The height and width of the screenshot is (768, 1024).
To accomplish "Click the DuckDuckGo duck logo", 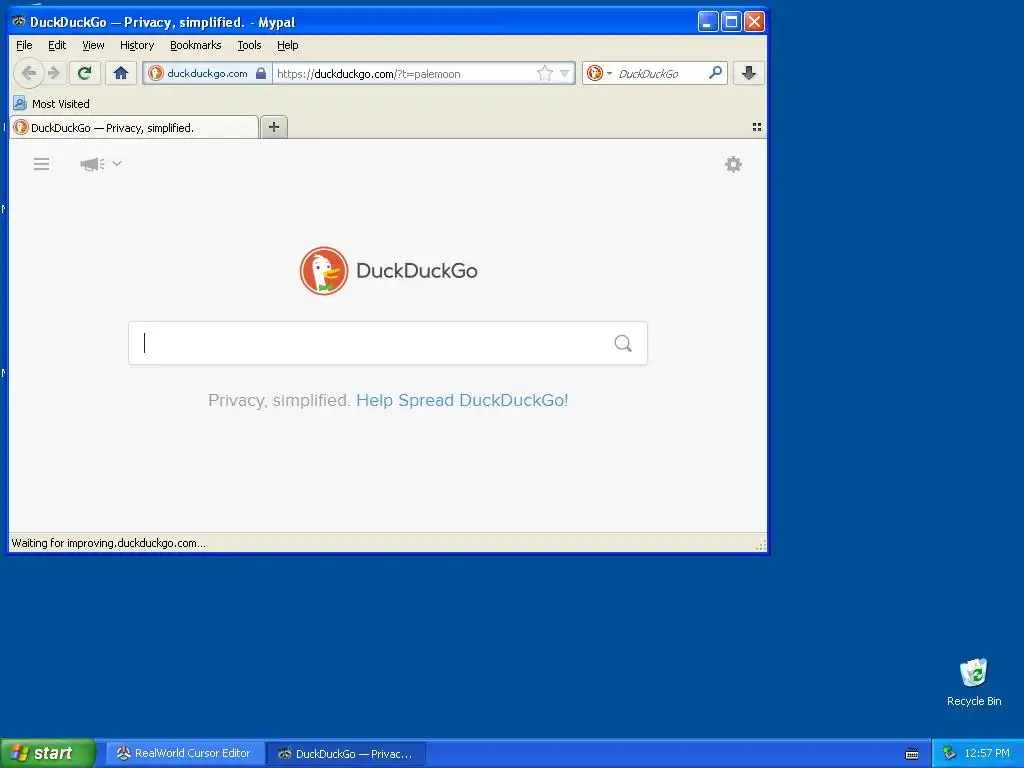I will tap(324, 270).
